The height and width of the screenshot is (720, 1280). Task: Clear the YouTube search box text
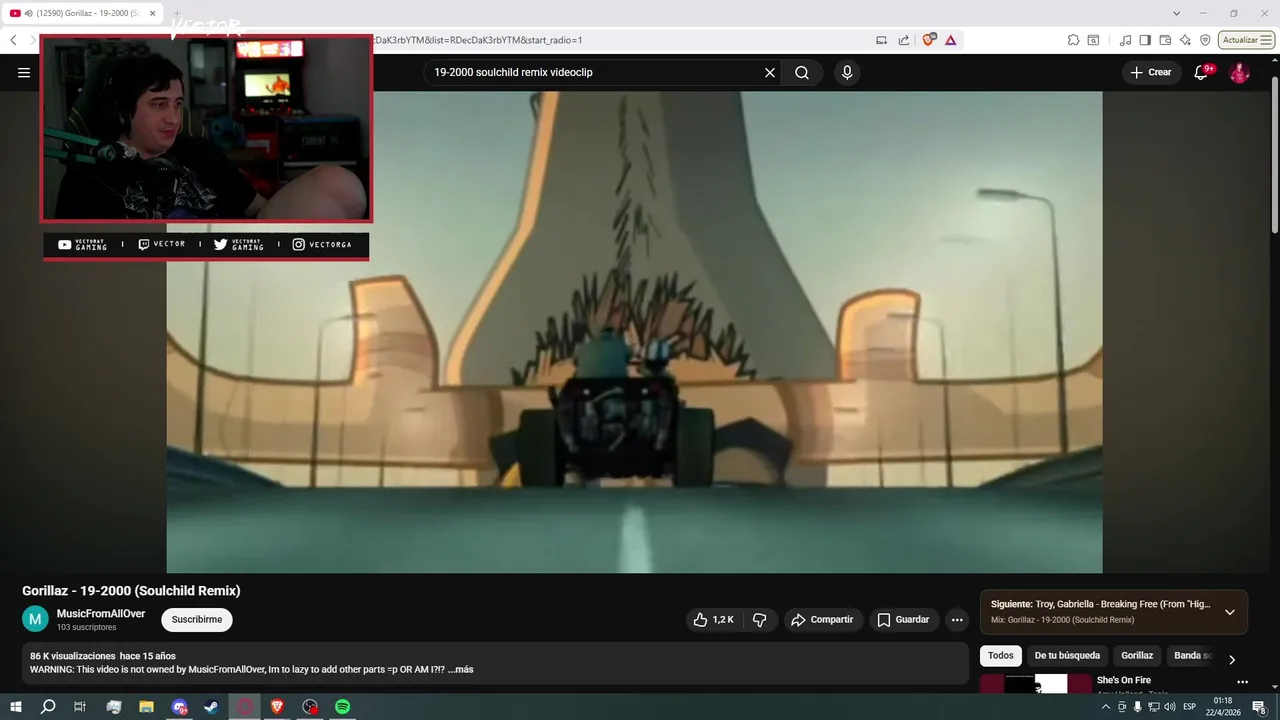(770, 72)
